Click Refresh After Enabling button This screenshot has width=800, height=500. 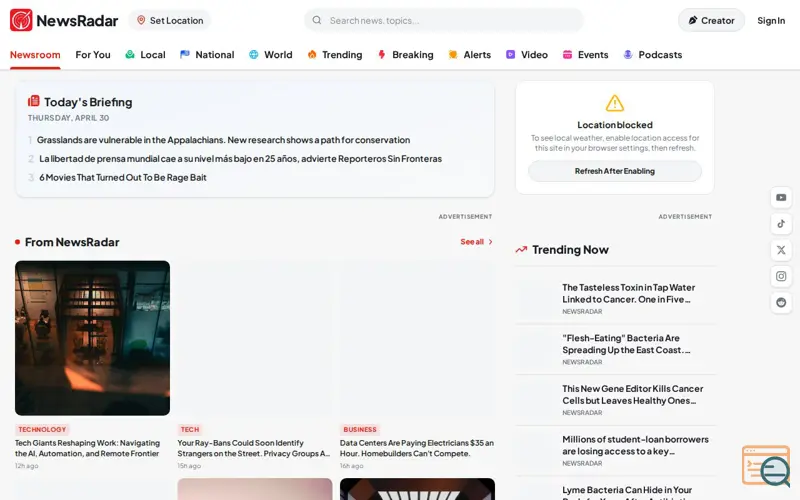pyautogui.click(x=615, y=171)
